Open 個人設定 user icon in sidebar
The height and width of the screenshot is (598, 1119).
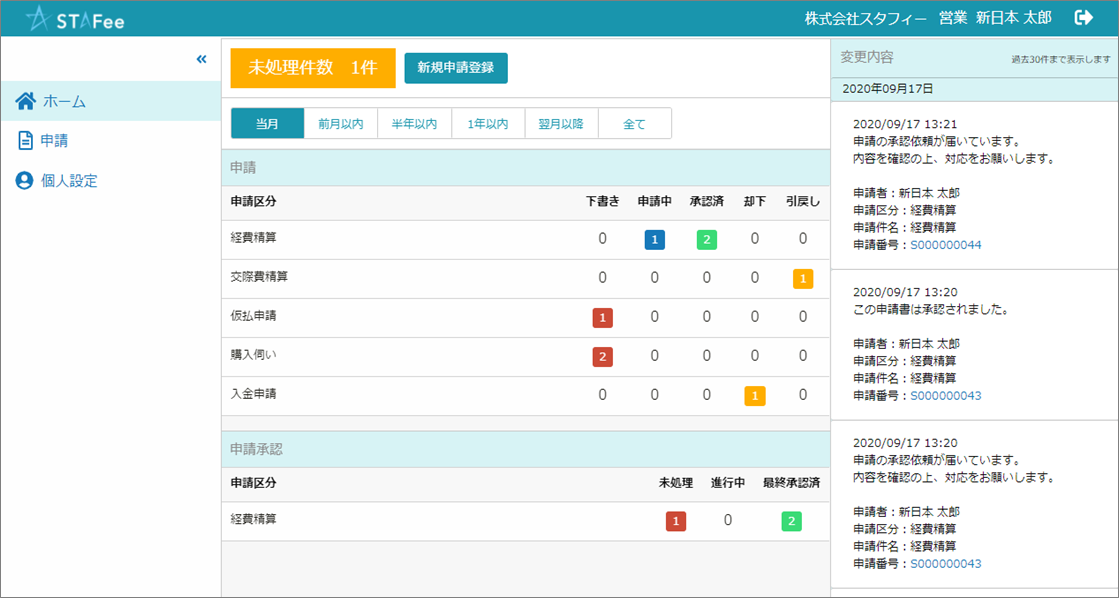26,181
